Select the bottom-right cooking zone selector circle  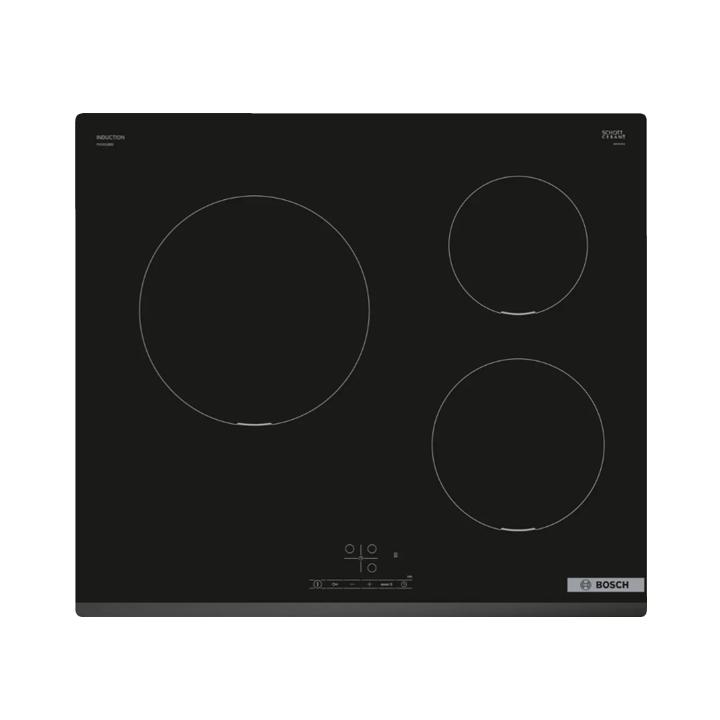click(372, 568)
